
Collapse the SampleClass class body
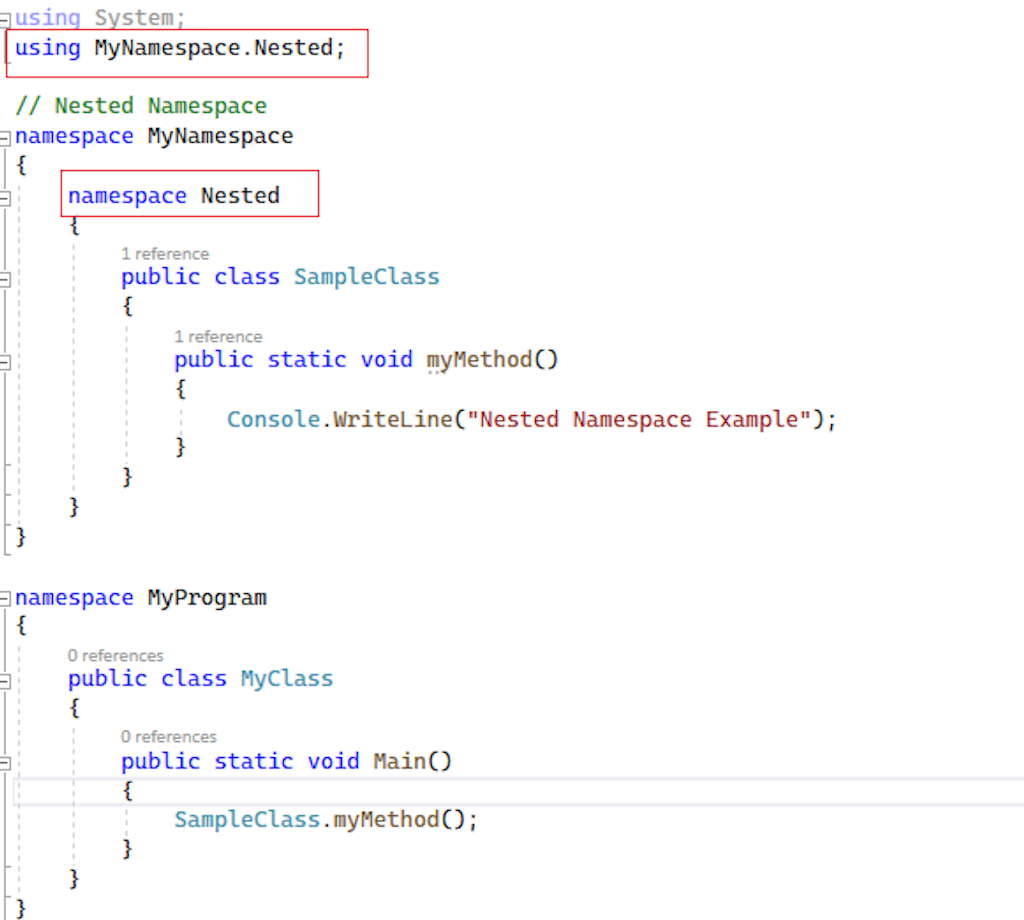point(5,277)
